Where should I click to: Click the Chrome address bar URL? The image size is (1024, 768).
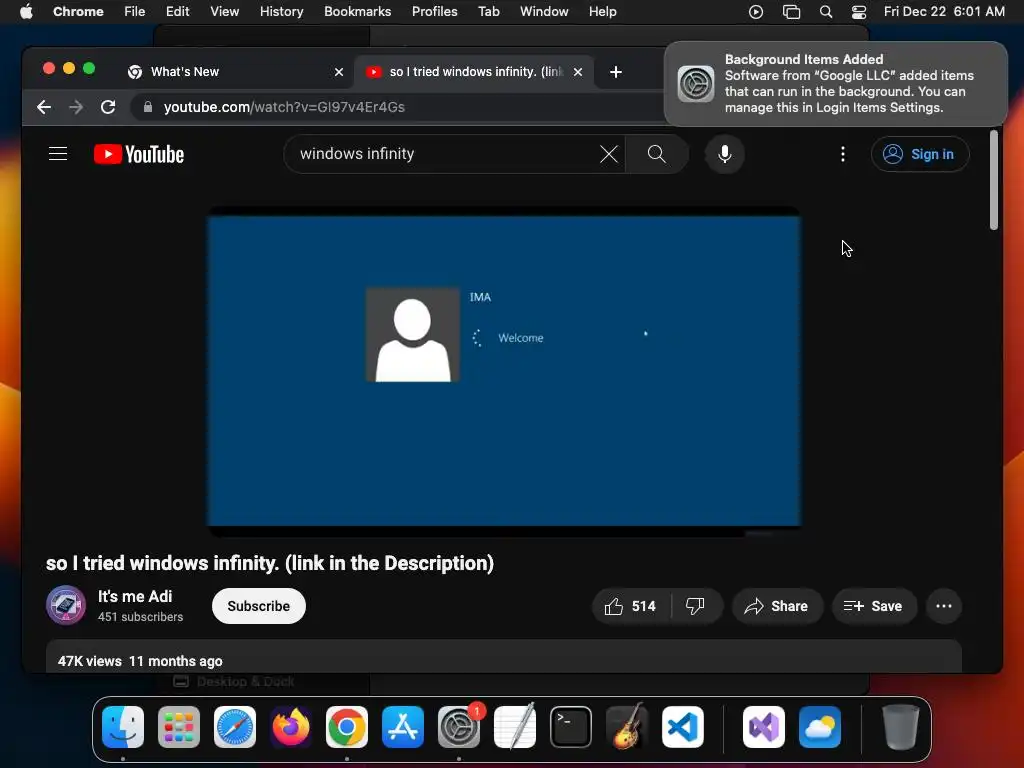pyautogui.click(x=284, y=107)
